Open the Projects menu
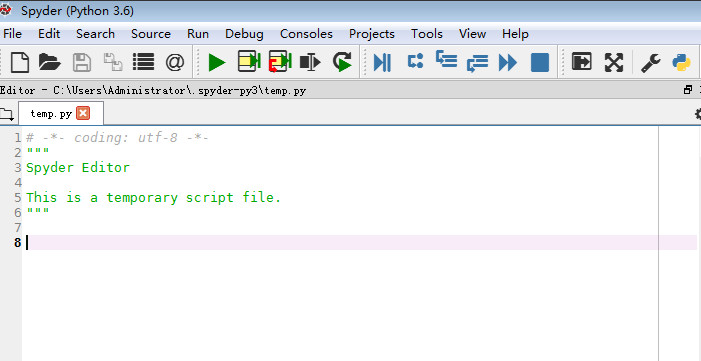 coord(372,34)
